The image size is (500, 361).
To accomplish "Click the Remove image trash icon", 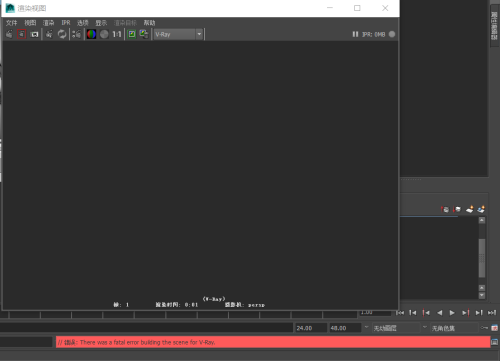I will (x=144, y=34).
